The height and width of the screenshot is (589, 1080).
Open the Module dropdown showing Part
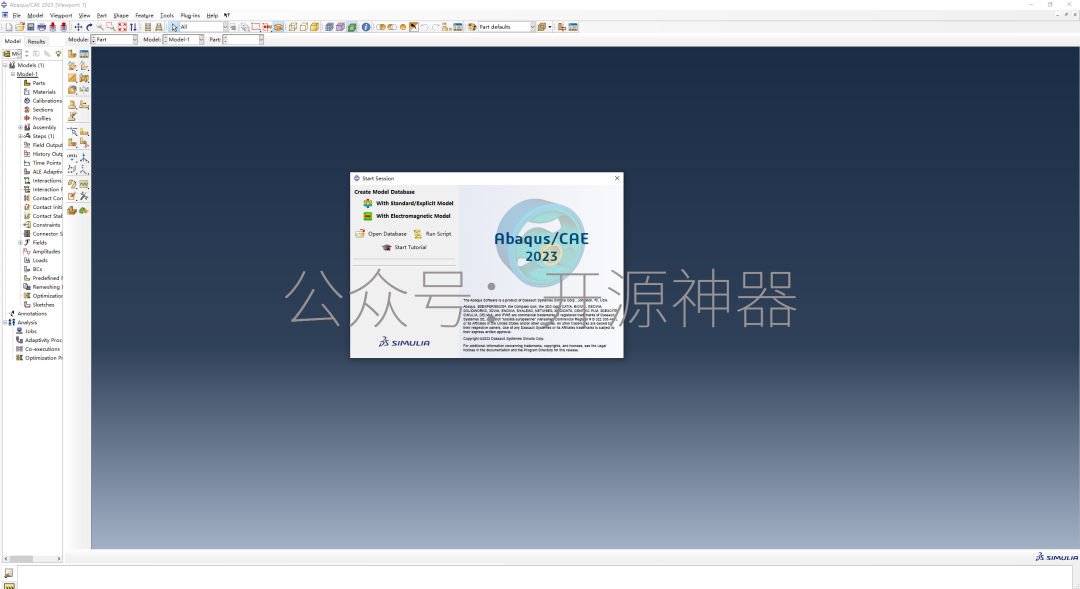pyautogui.click(x=114, y=40)
